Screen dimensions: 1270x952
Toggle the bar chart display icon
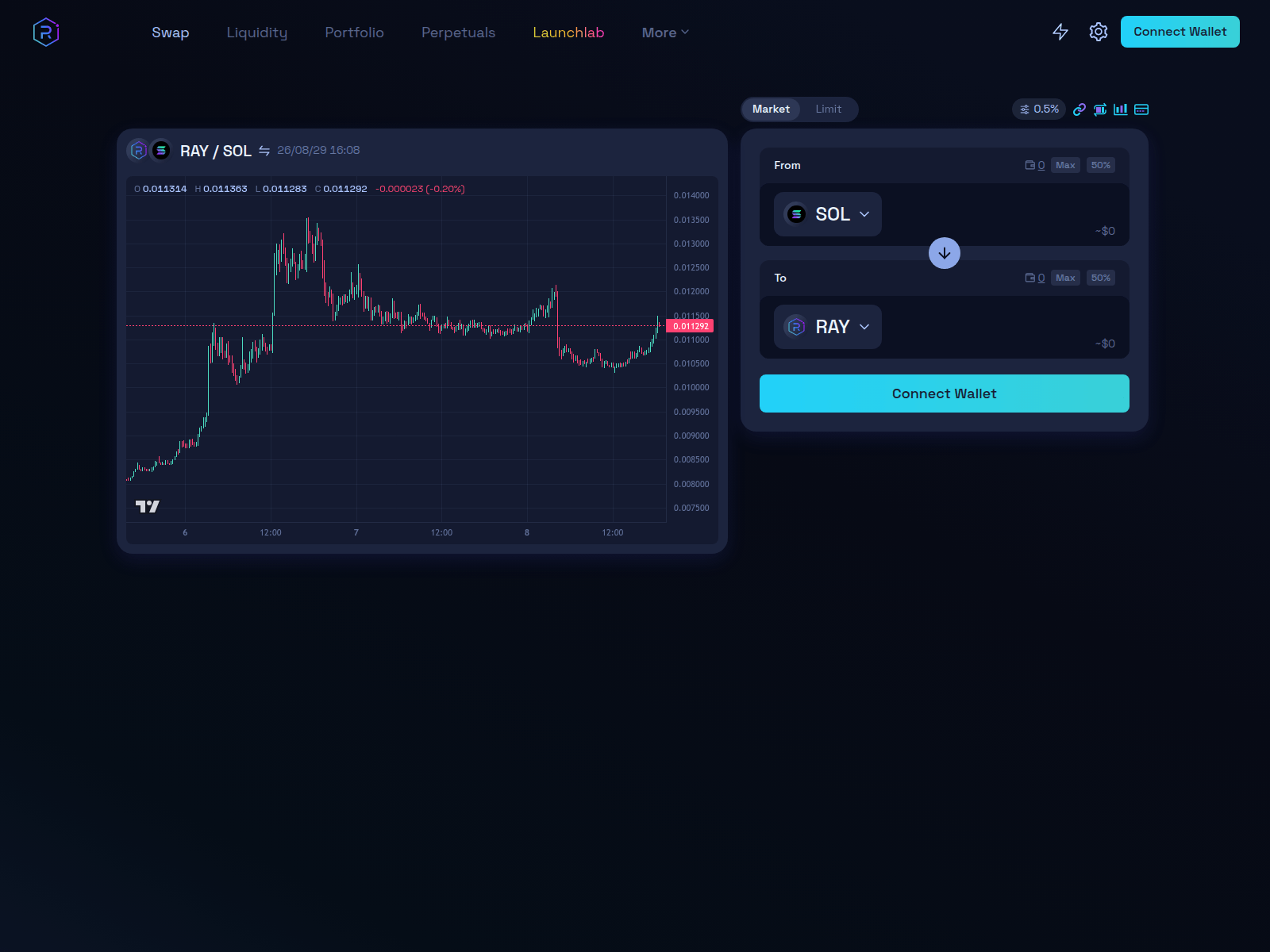[x=1121, y=109]
